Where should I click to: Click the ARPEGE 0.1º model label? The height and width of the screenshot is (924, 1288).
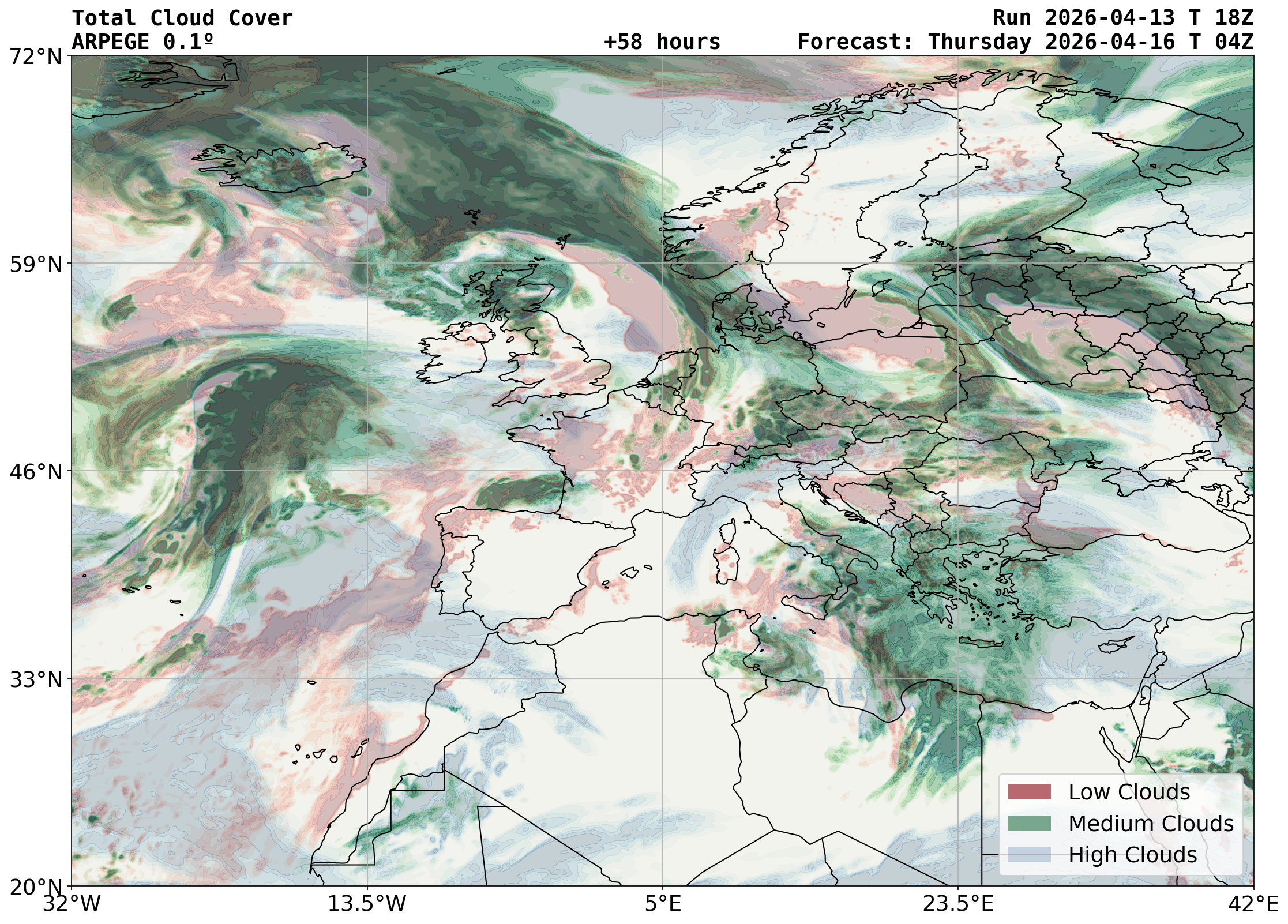[x=142, y=42]
